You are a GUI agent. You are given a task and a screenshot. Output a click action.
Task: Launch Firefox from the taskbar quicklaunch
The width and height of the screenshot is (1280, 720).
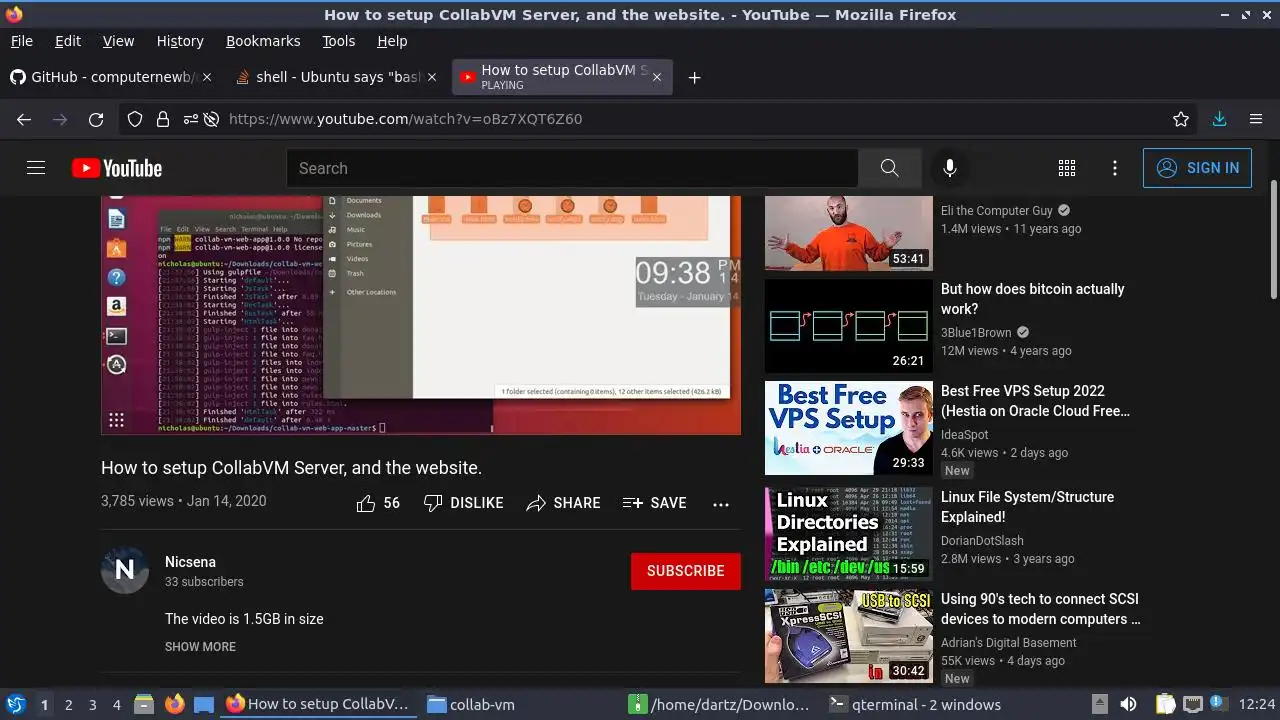pyautogui.click(x=175, y=704)
